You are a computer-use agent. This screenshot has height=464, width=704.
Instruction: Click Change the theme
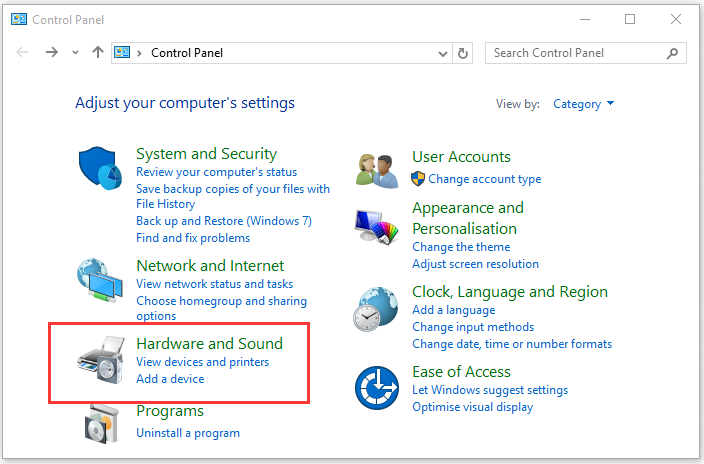tap(461, 247)
